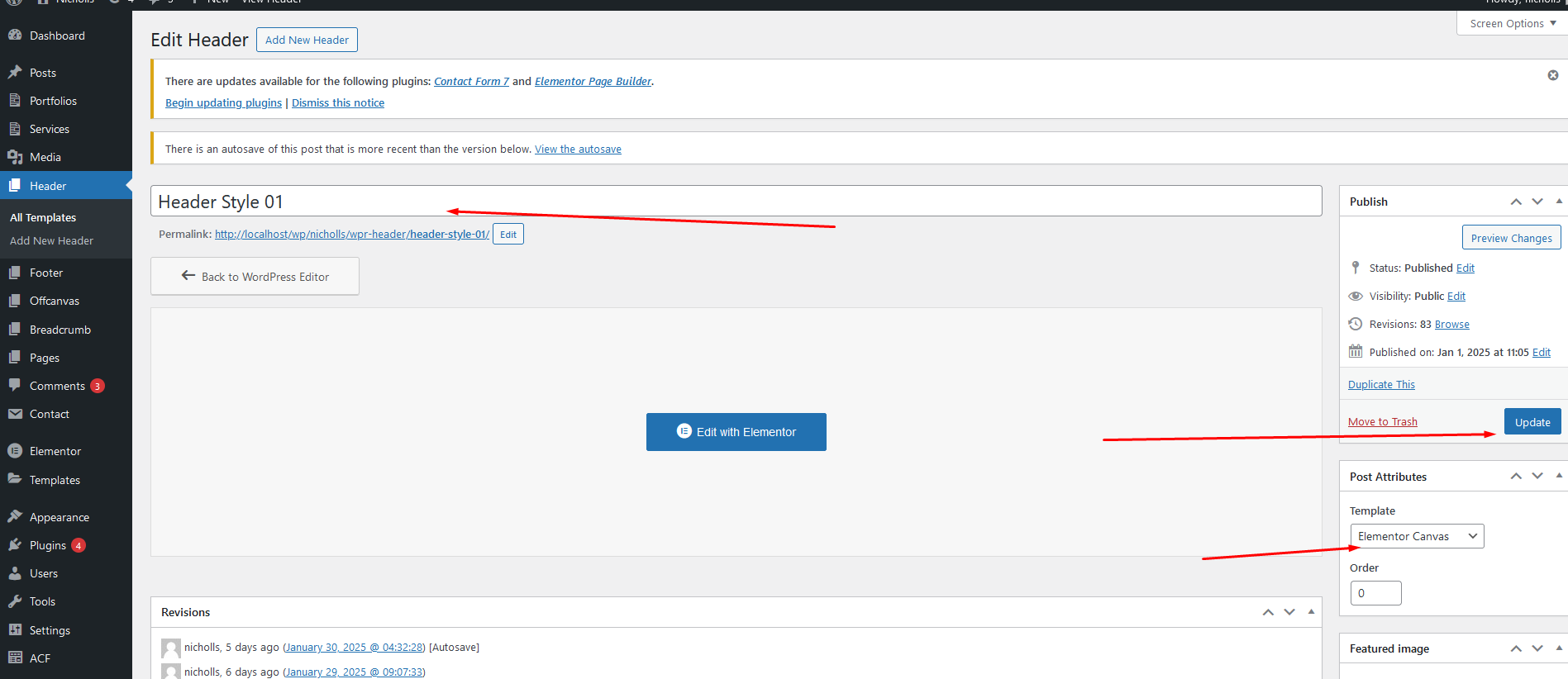The height and width of the screenshot is (679, 1568).
Task: Open the January 29, 2025 revision
Action: [x=354, y=672]
